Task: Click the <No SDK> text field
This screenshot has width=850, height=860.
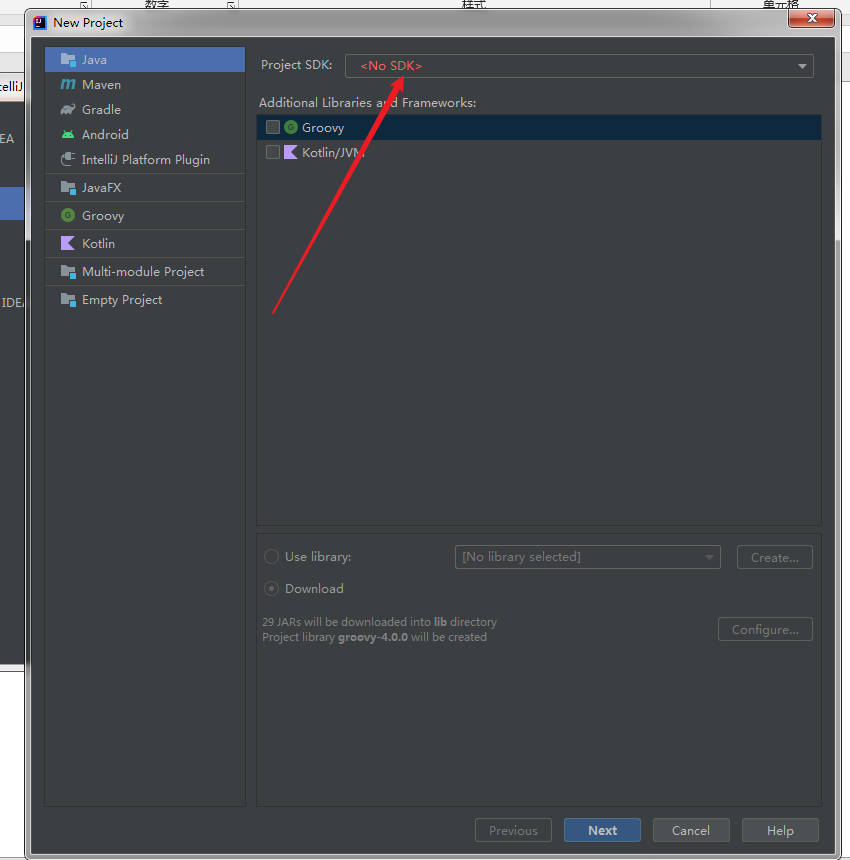Action: coord(579,66)
